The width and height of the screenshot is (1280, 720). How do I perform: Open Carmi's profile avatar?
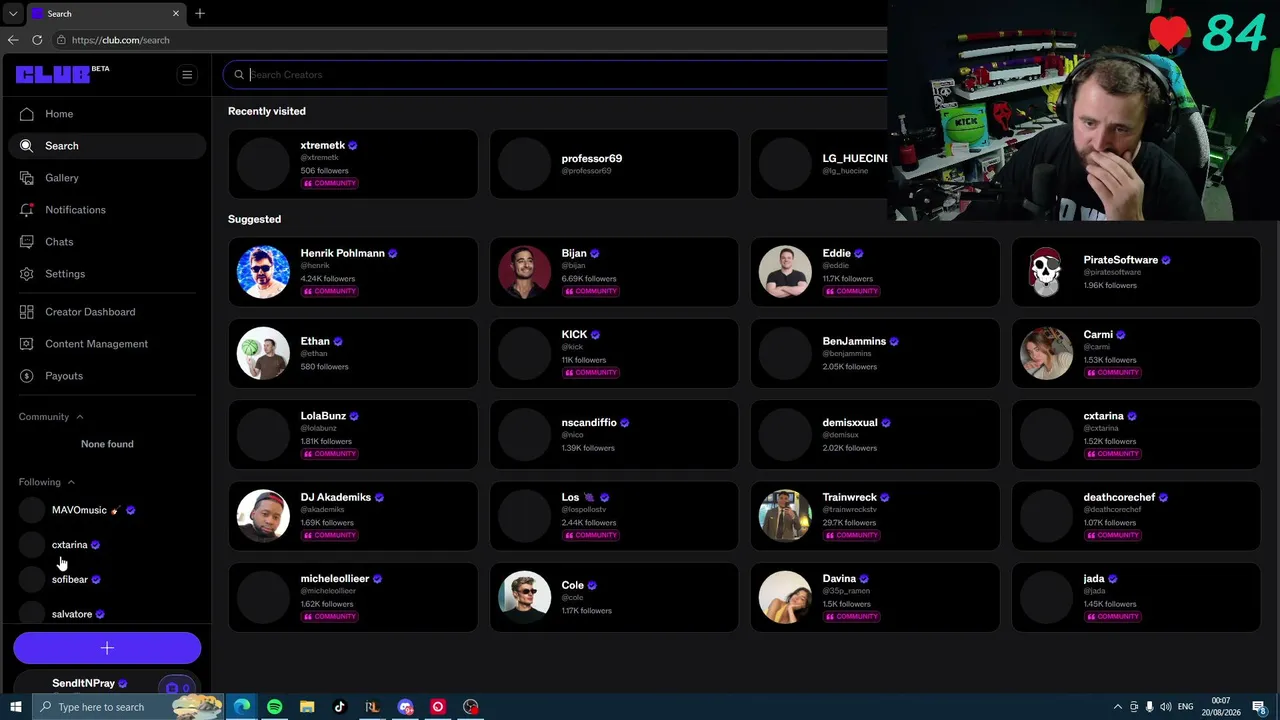[x=1046, y=353]
